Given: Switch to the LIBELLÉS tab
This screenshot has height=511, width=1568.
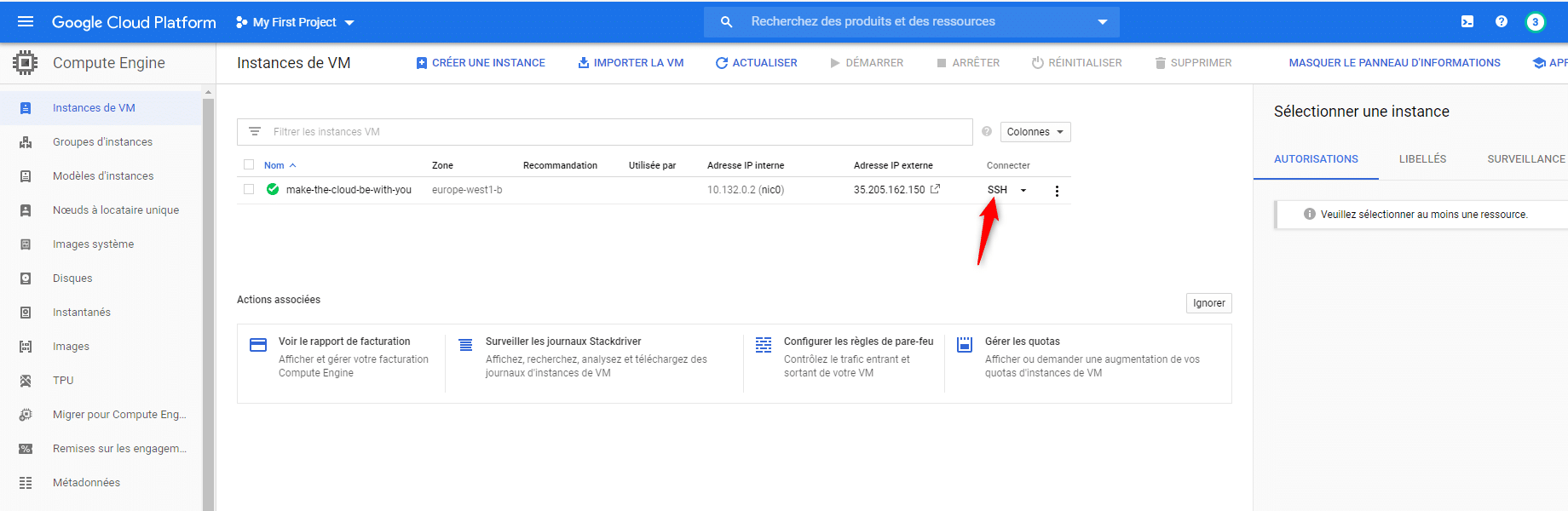Looking at the screenshot, I should 1422,159.
